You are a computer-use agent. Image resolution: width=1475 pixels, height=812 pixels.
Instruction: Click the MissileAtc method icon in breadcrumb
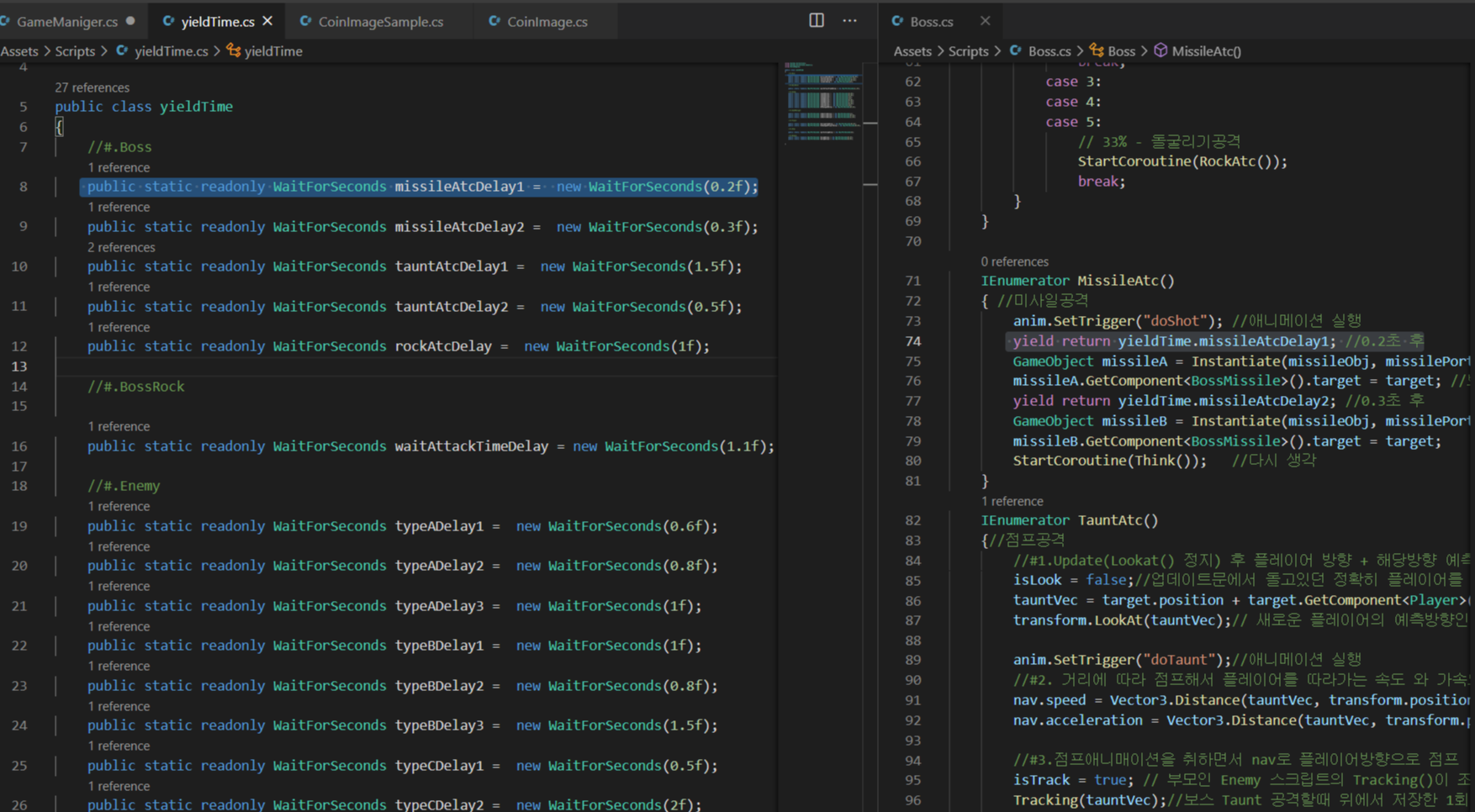(1160, 51)
